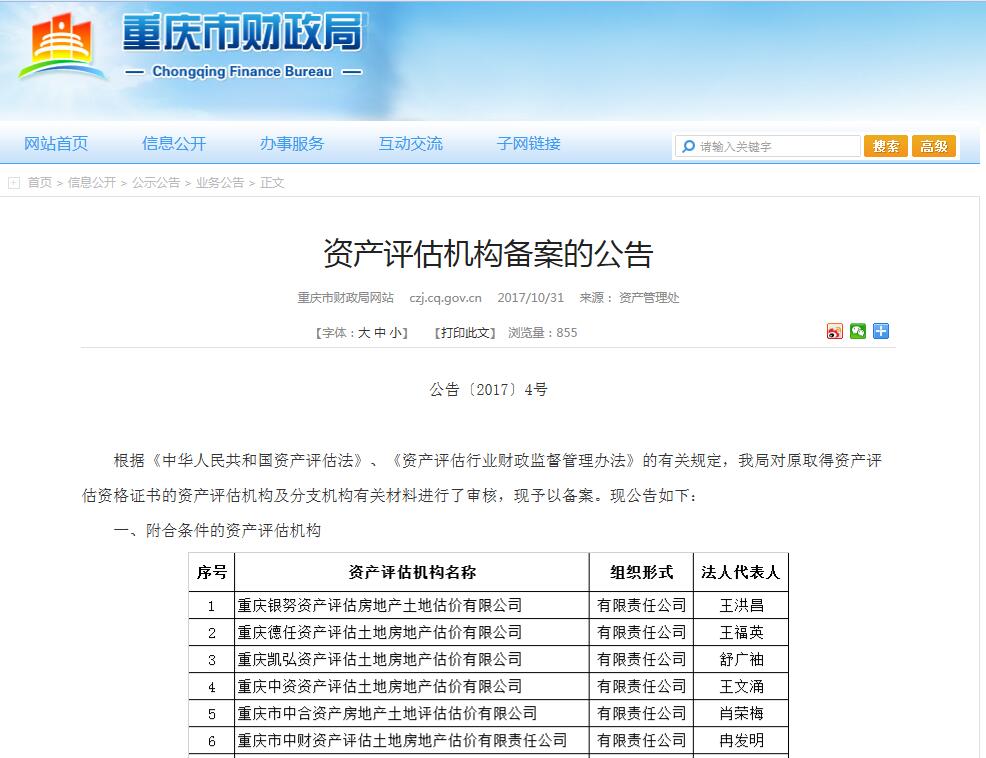
Task: Click the 重庆市财政局 header title text
Action: click(x=244, y=32)
